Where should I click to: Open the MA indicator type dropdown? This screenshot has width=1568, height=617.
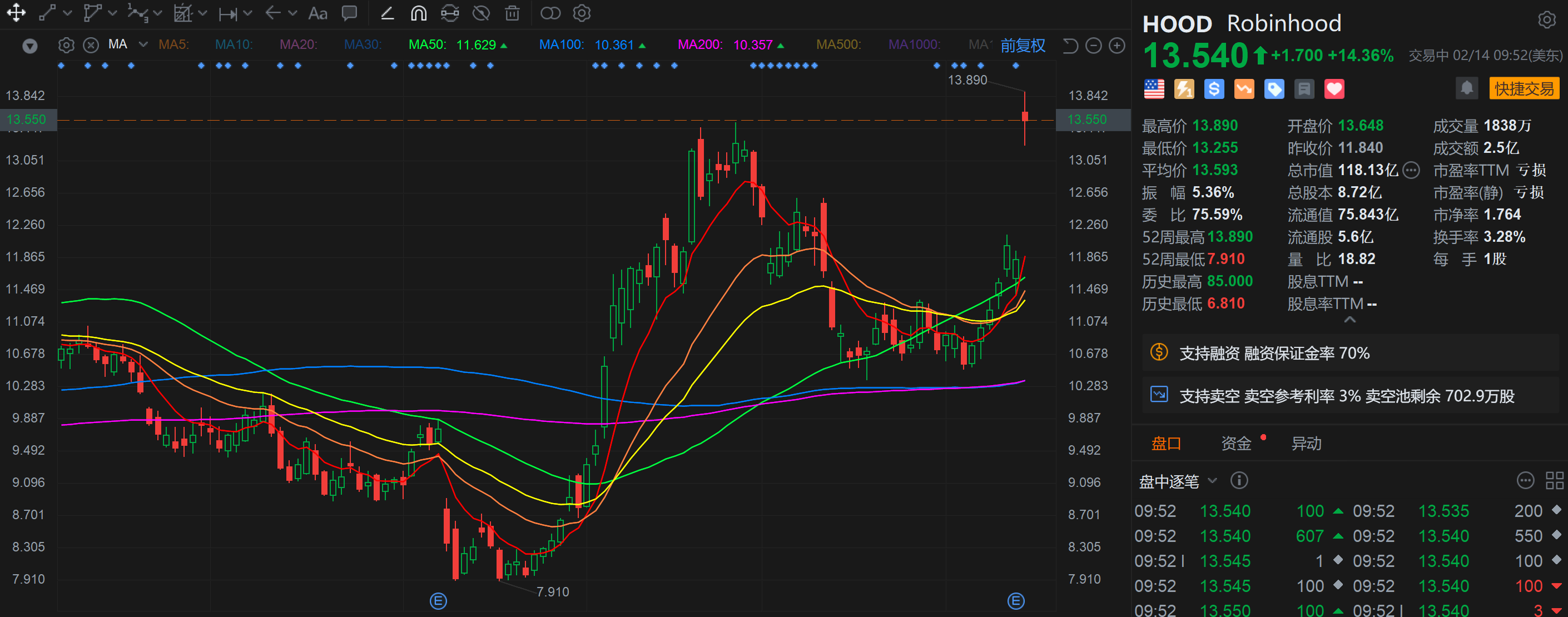click(143, 44)
